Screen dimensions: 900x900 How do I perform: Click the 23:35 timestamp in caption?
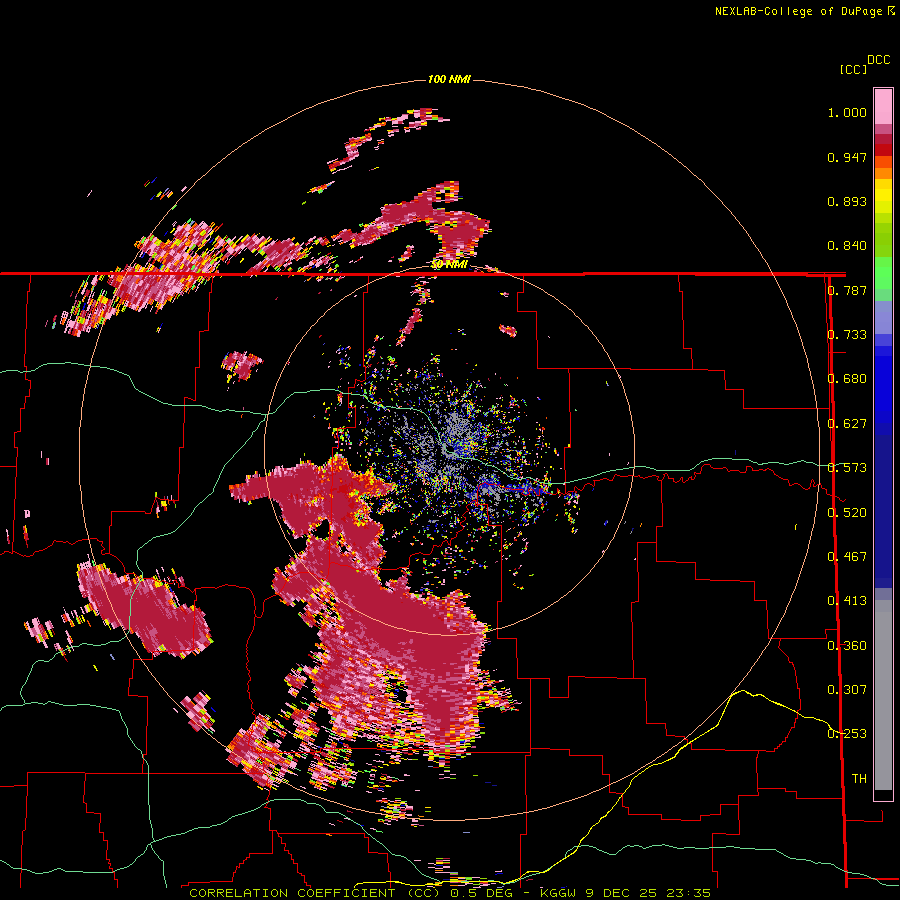pos(688,893)
